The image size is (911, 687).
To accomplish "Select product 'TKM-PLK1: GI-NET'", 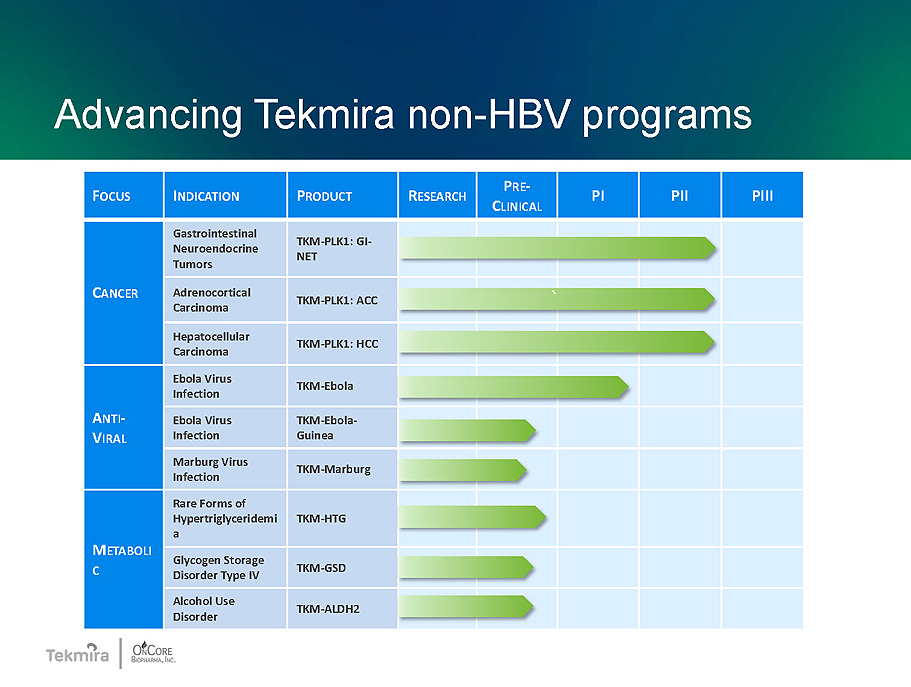I will [343, 249].
